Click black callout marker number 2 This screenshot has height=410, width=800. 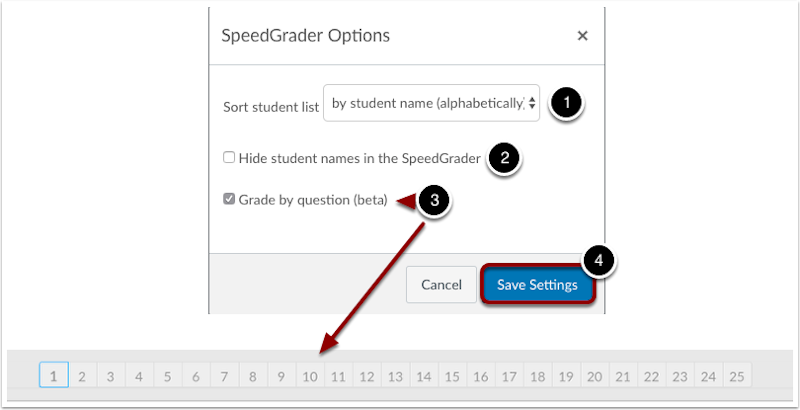505,157
